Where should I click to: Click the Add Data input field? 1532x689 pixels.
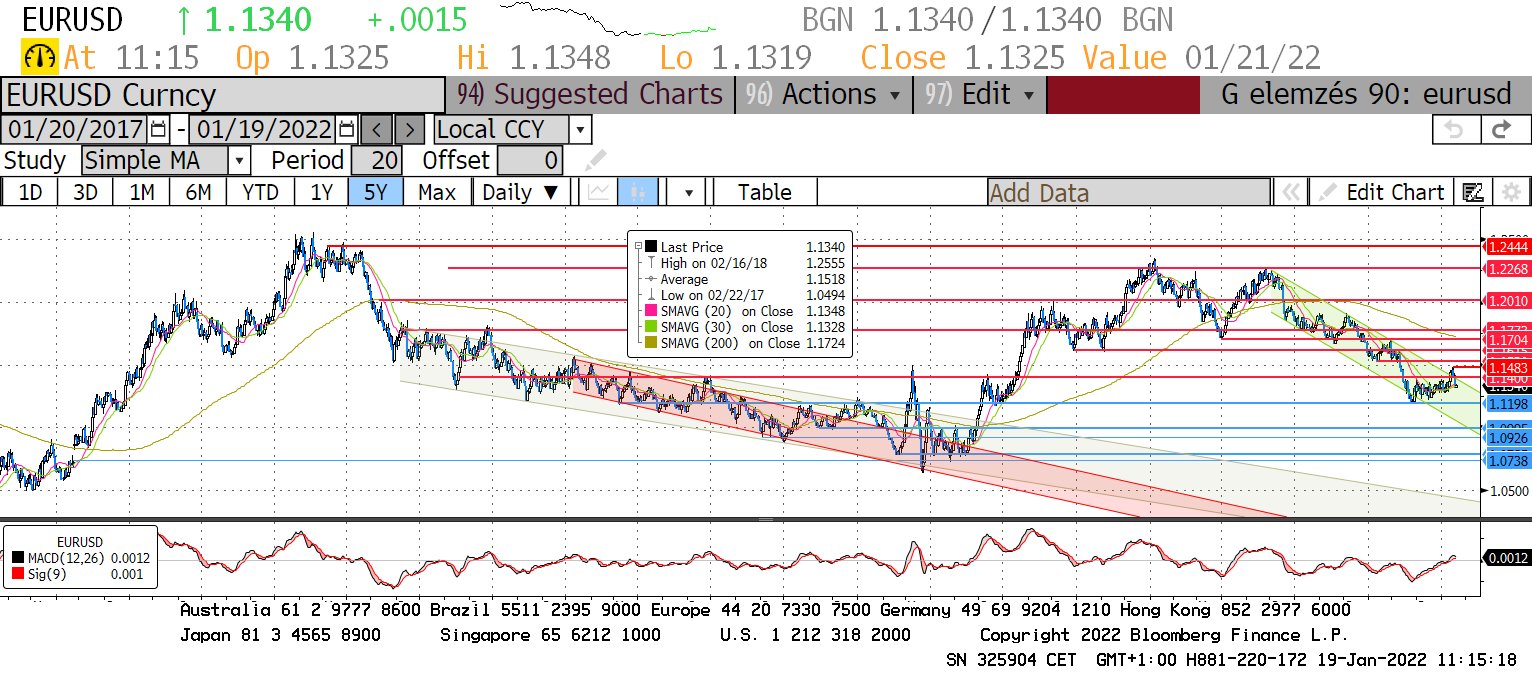1129,192
